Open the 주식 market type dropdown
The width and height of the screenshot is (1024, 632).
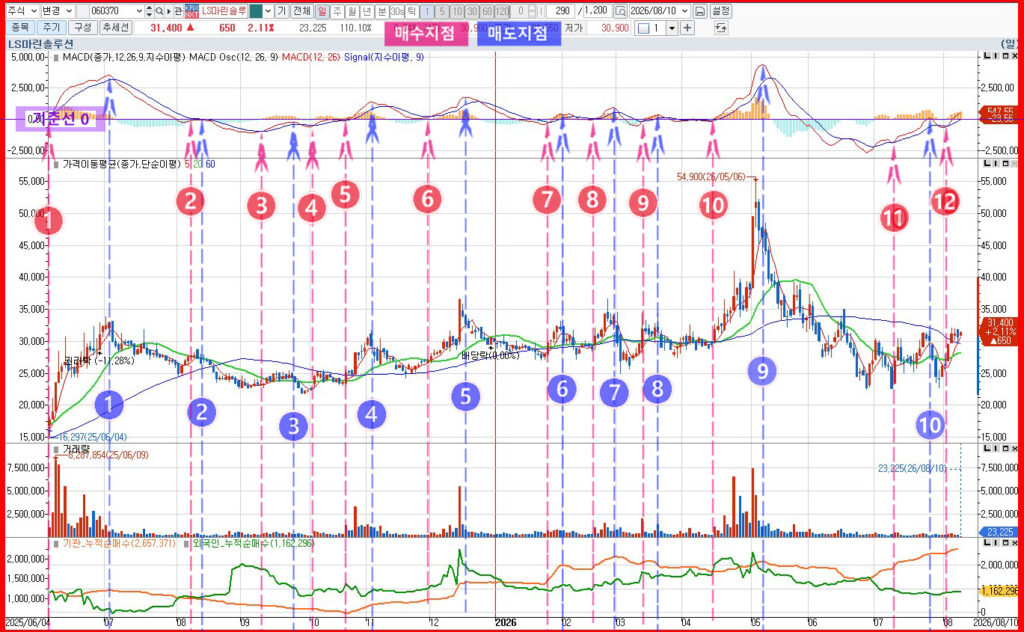tap(22, 11)
